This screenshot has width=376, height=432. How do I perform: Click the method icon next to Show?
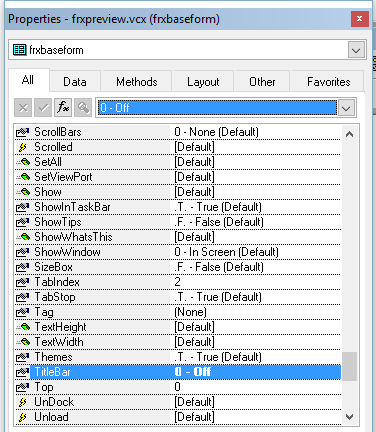(x=23, y=192)
